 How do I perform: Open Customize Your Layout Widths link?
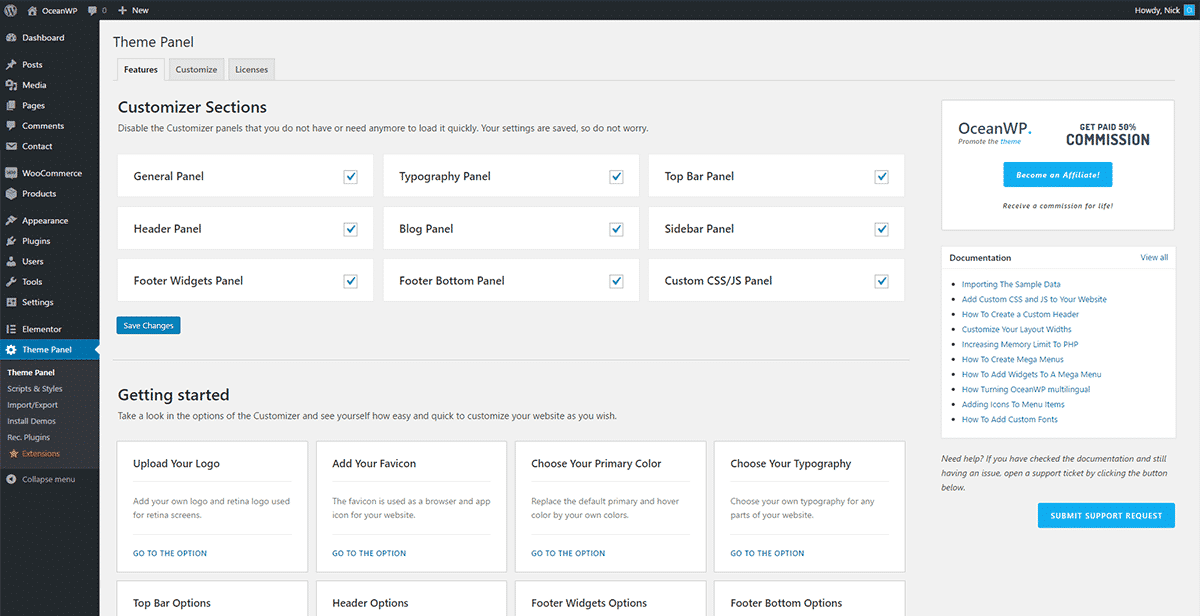(1016, 330)
